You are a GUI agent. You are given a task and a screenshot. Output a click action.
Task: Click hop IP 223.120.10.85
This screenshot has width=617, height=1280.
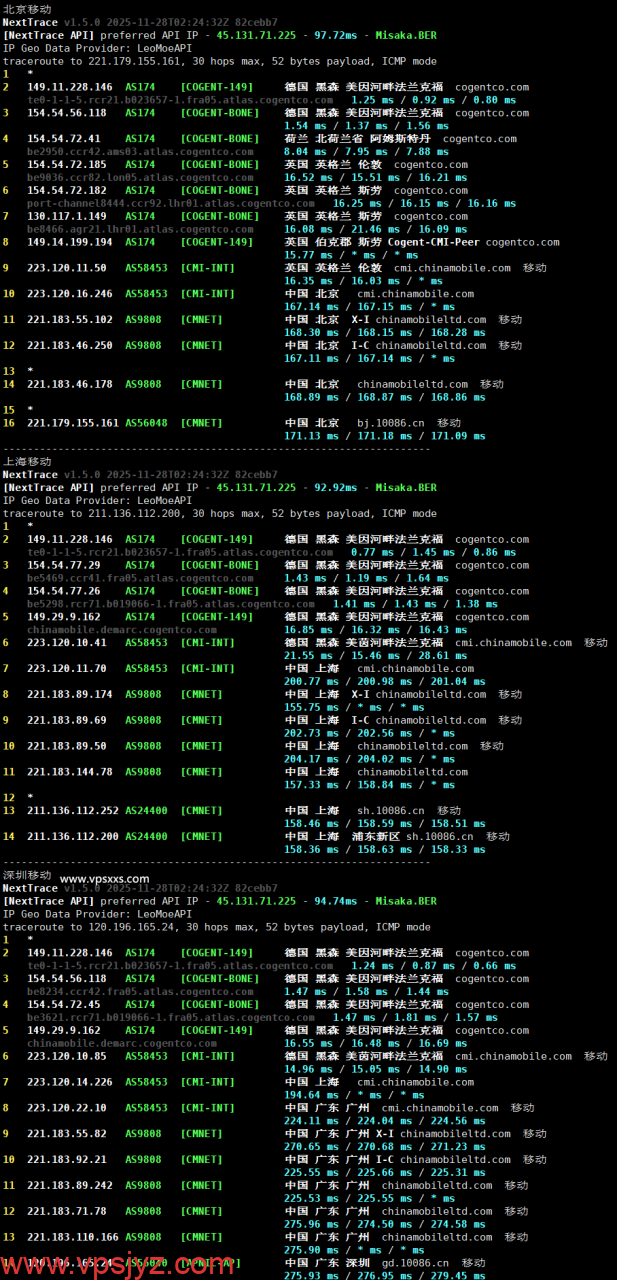click(67, 1056)
